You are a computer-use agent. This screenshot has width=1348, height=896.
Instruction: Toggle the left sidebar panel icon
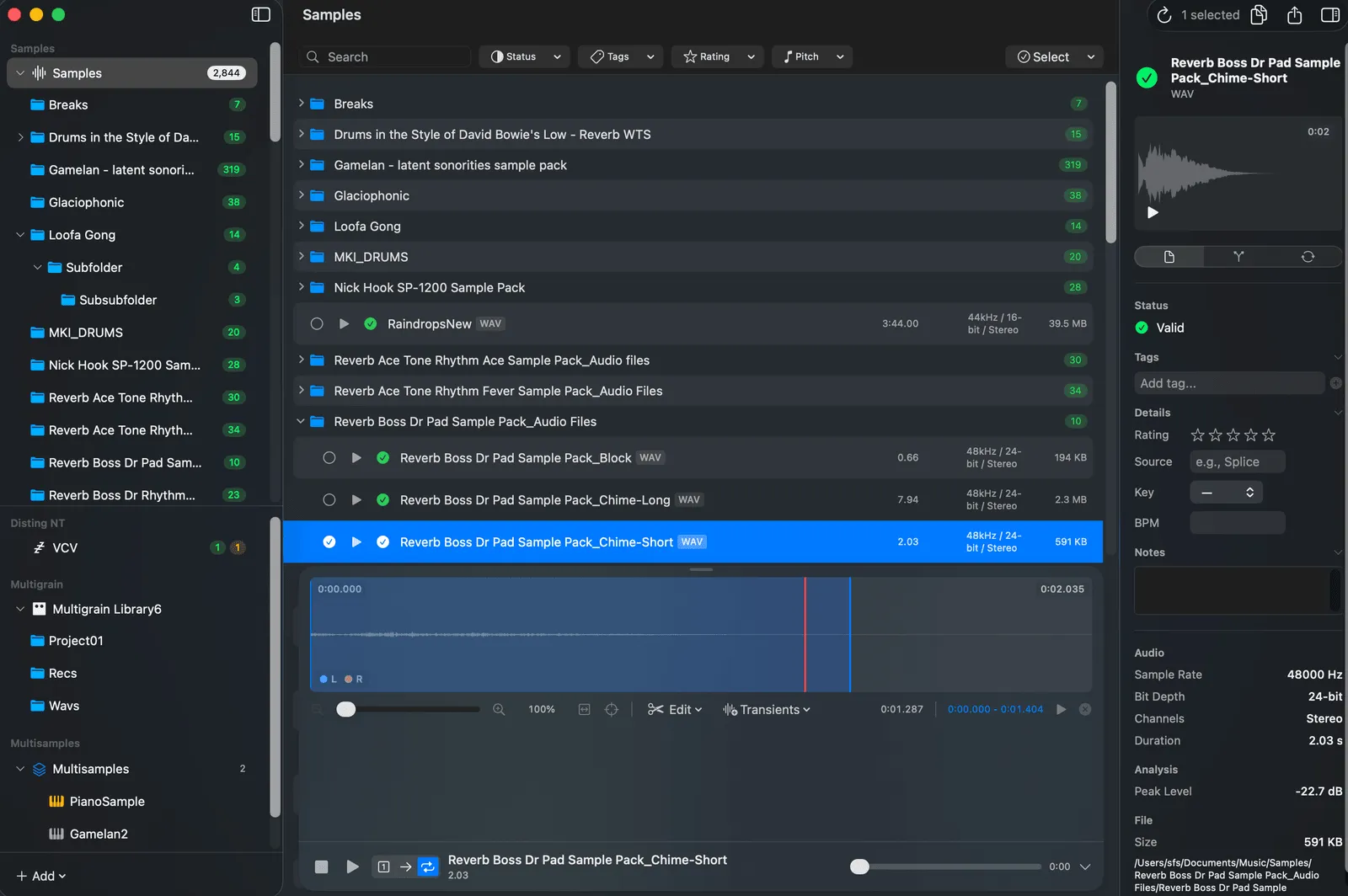point(261,14)
